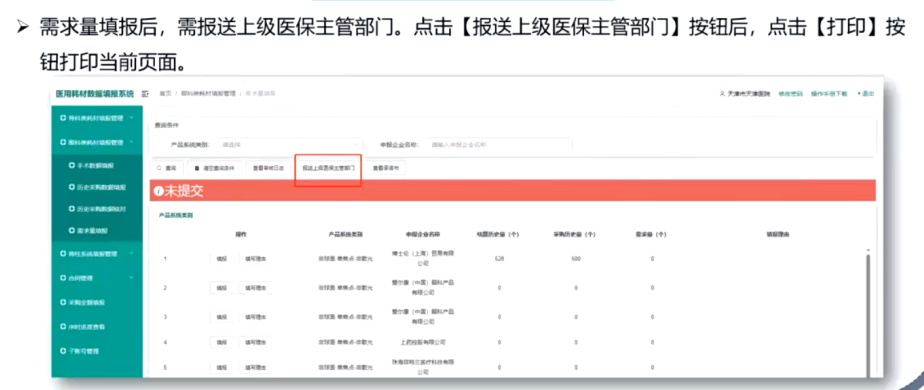Click the user icon beside 天津市天津医院

[x=722, y=94]
